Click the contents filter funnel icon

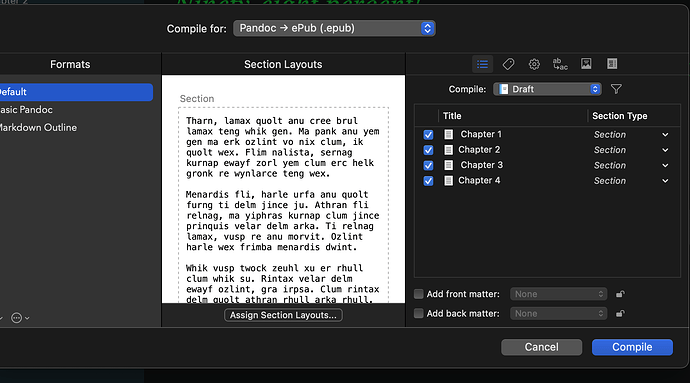616,89
